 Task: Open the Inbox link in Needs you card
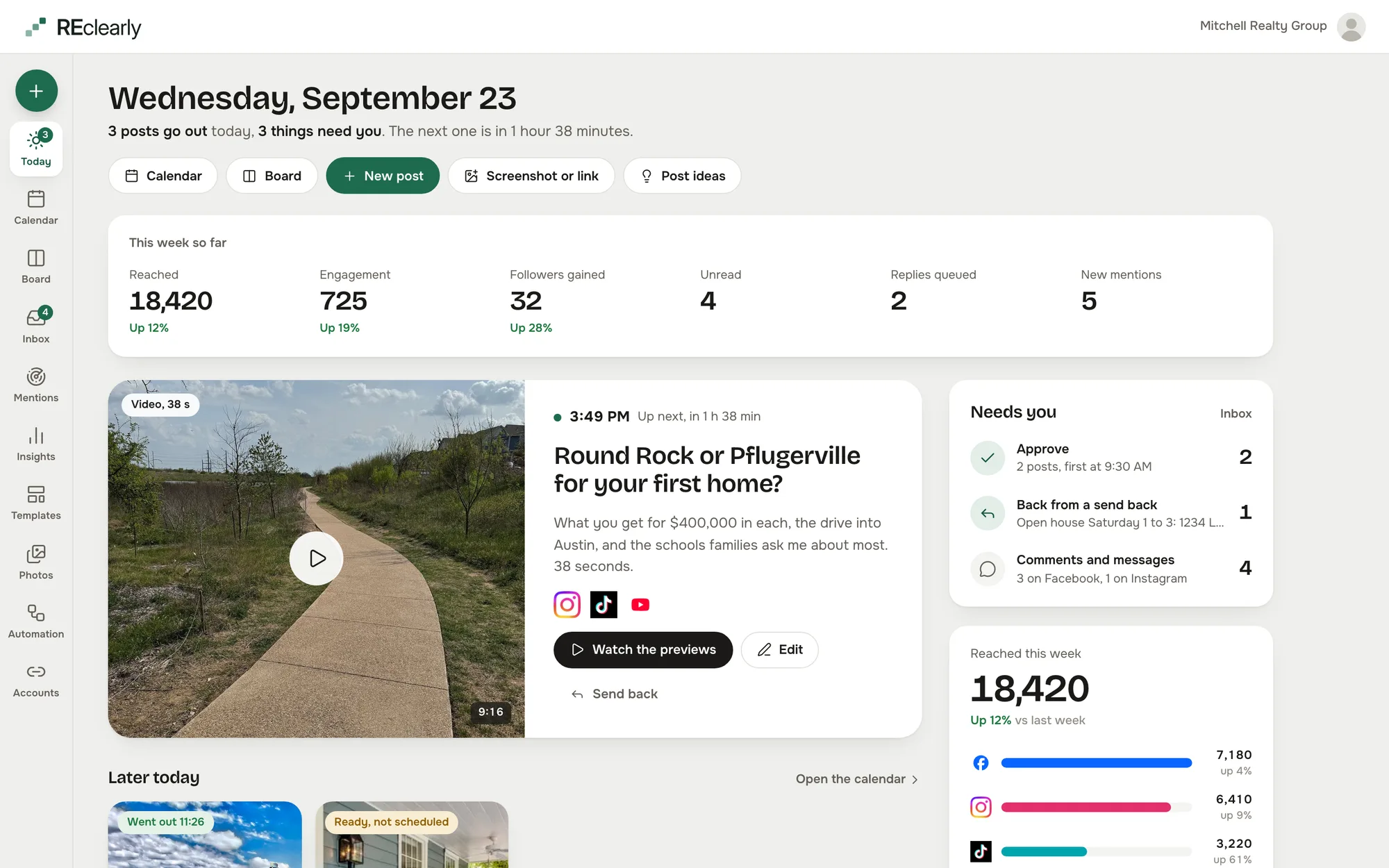pyautogui.click(x=1236, y=413)
